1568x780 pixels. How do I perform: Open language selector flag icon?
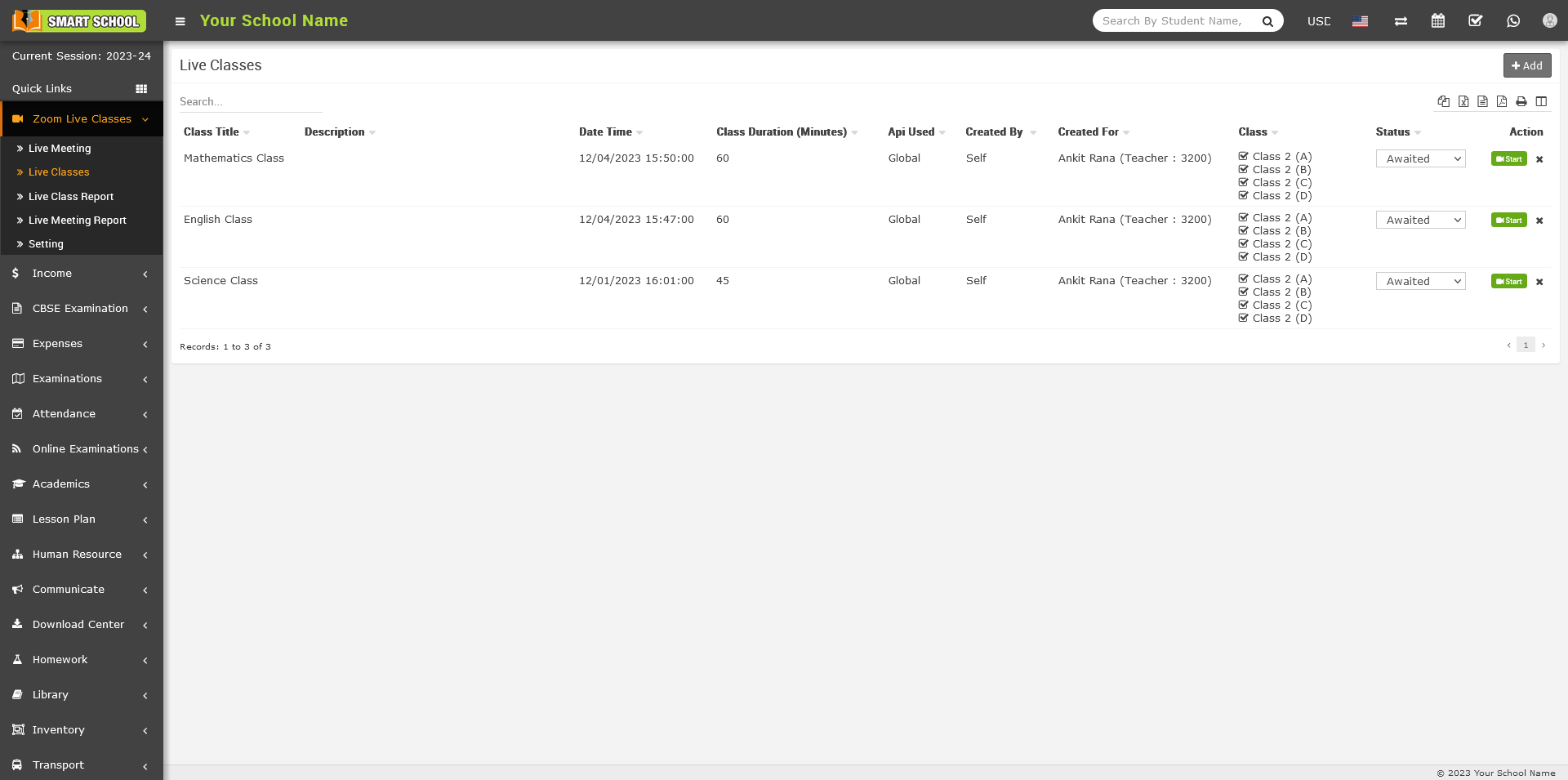pos(1360,21)
